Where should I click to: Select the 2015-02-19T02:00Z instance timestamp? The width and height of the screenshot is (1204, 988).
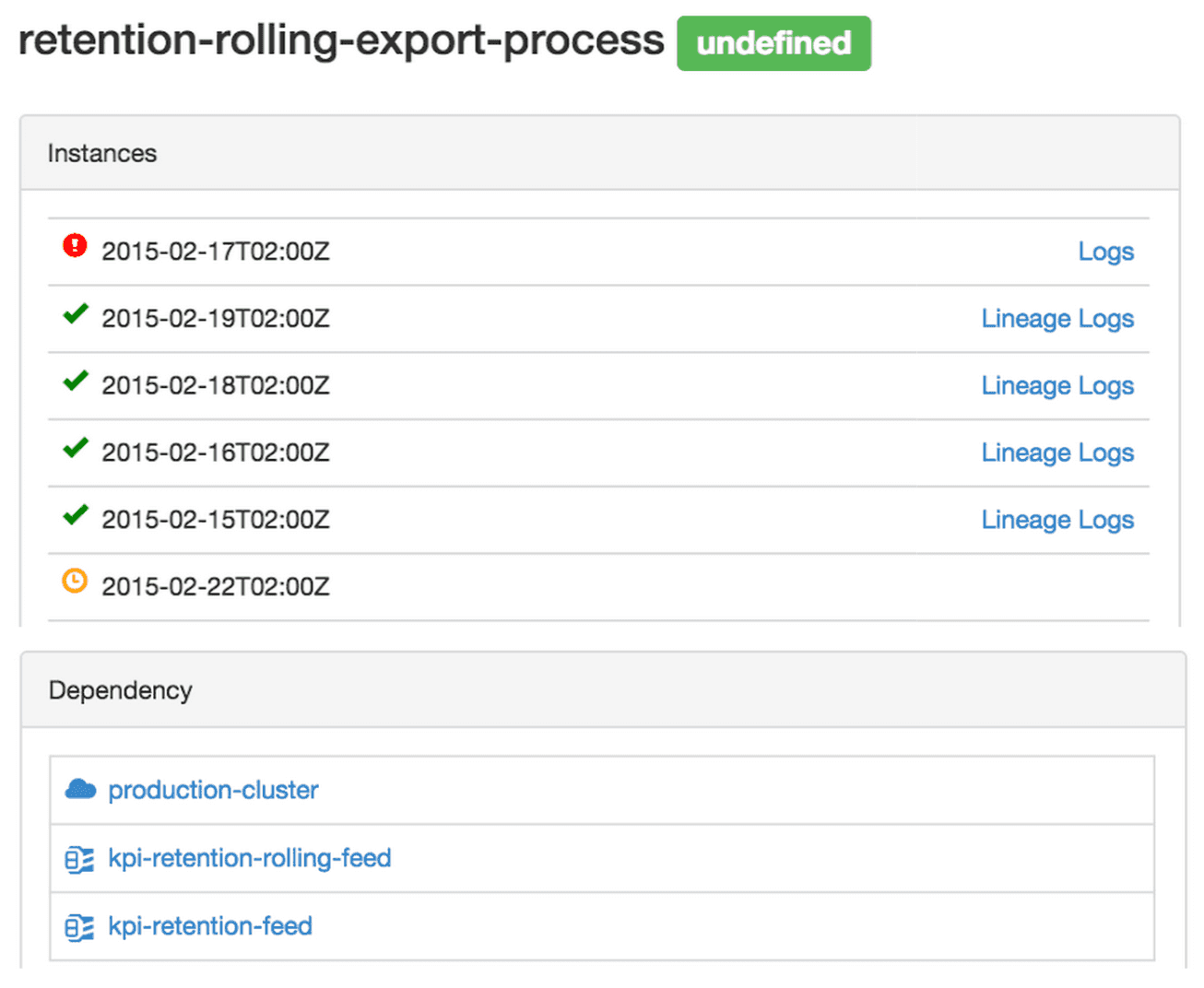click(216, 319)
